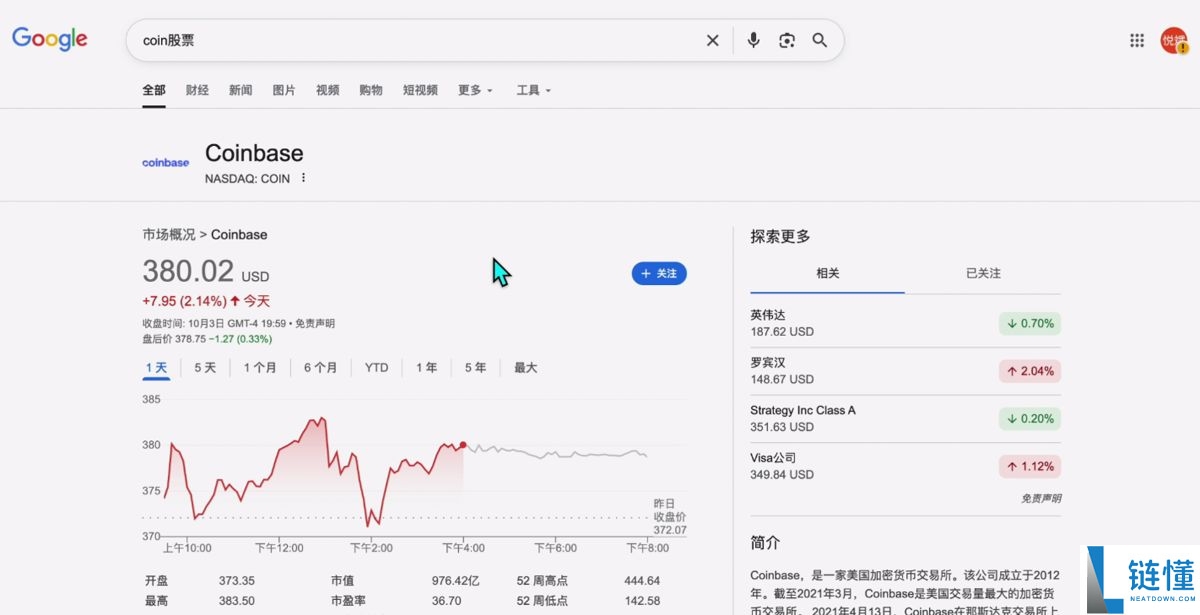Select the 1年 chart range

click(426, 367)
